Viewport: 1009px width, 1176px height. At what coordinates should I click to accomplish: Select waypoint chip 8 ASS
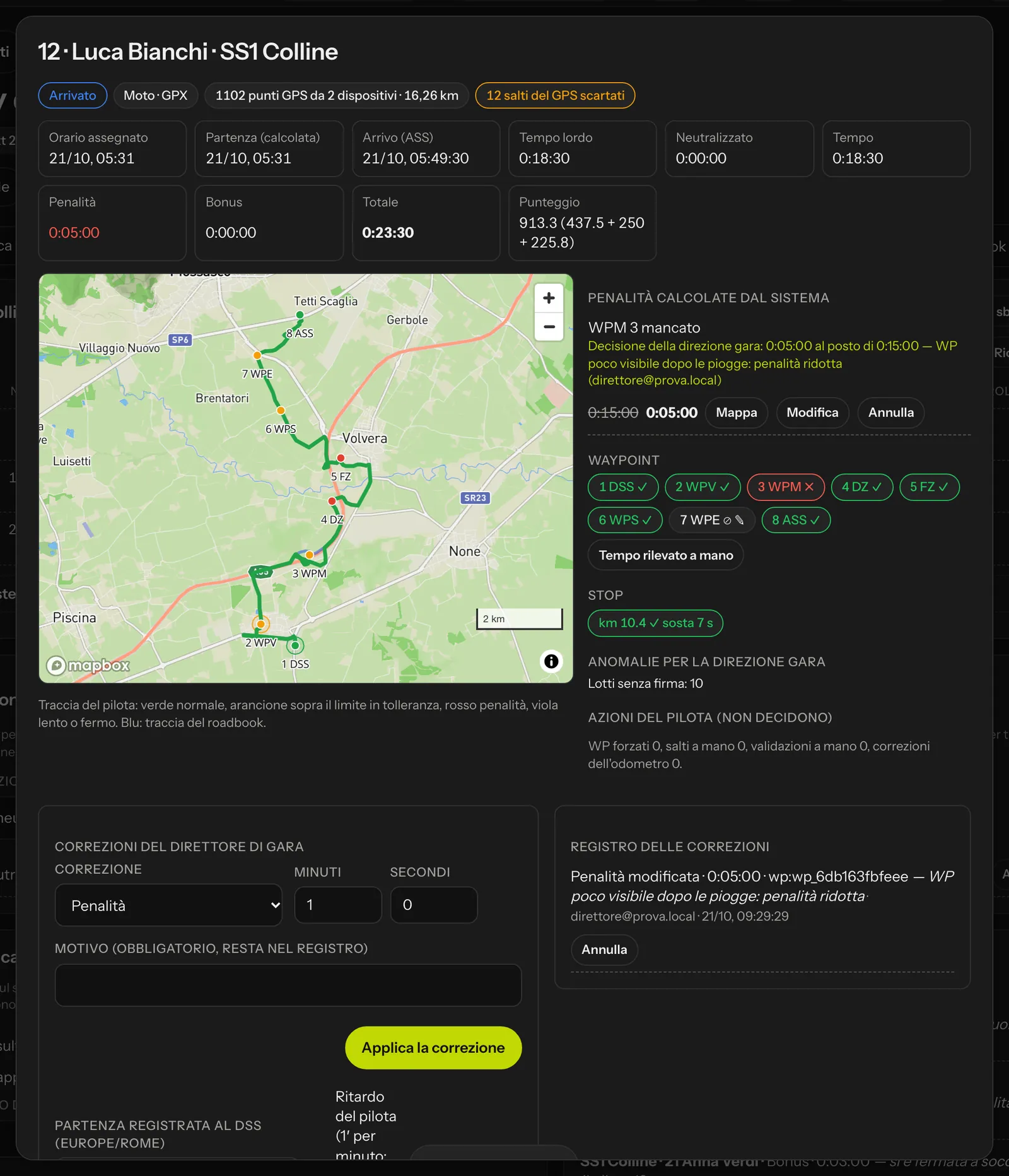point(796,520)
